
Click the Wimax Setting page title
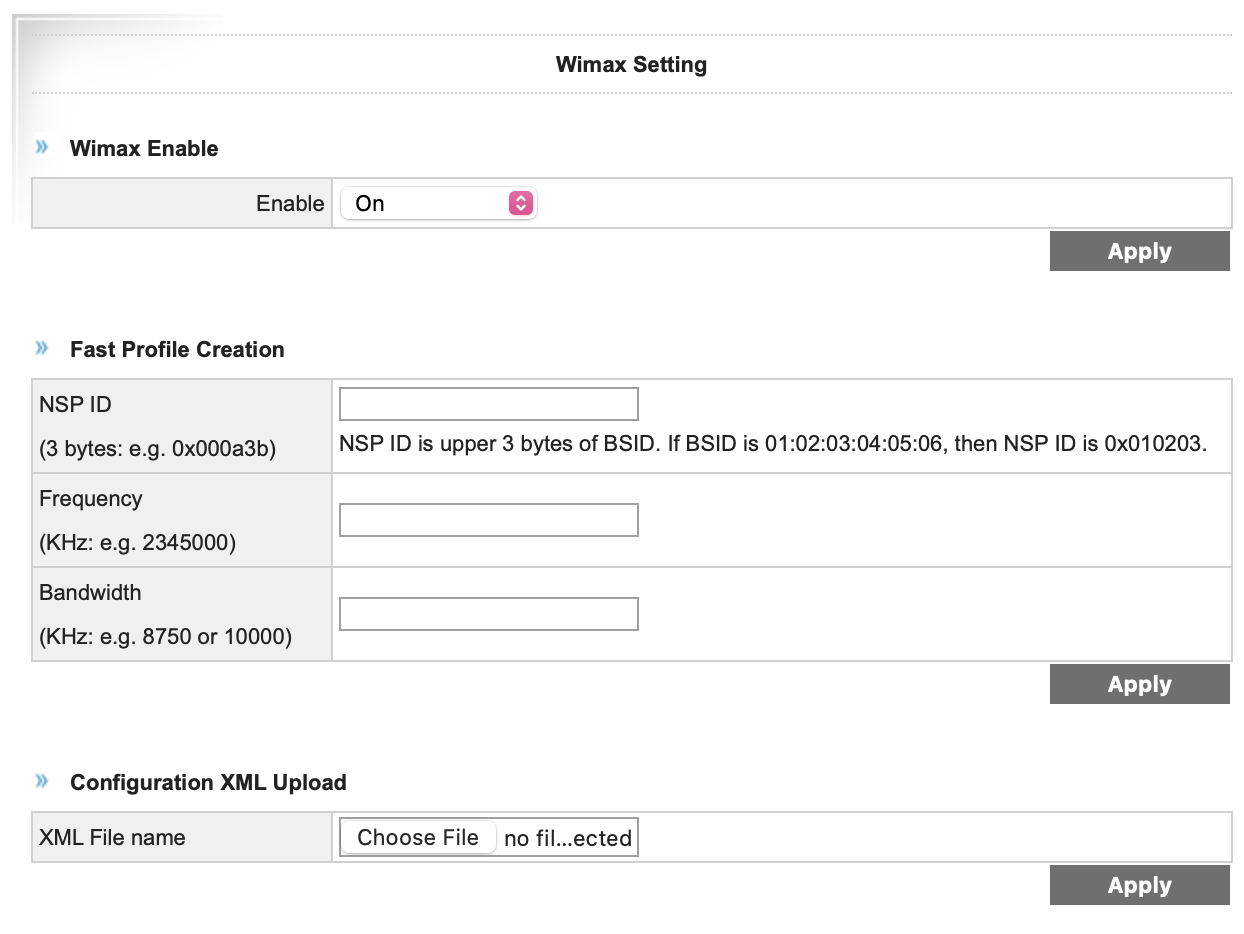point(631,65)
